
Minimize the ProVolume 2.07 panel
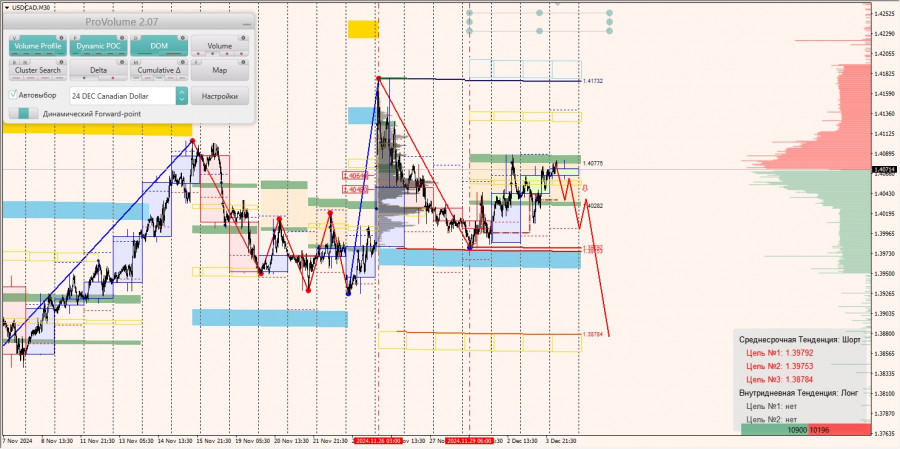click(x=246, y=24)
